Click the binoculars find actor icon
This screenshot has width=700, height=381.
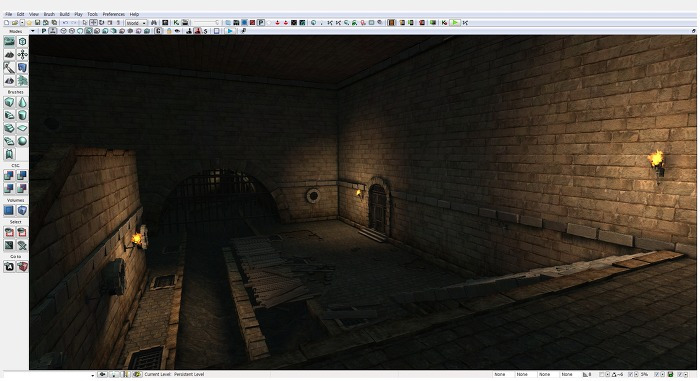pyautogui.click(x=154, y=22)
